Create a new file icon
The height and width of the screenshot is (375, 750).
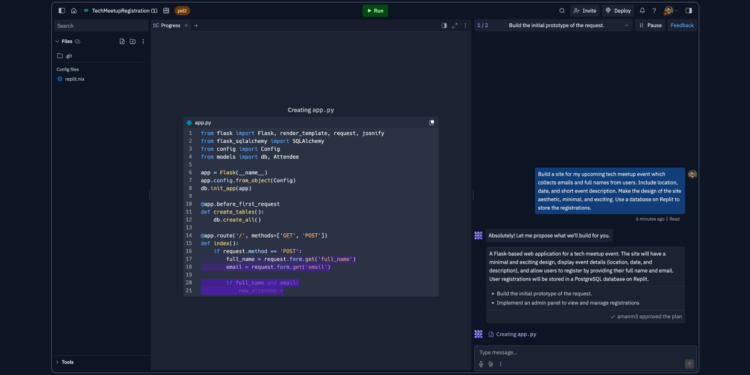(122, 42)
